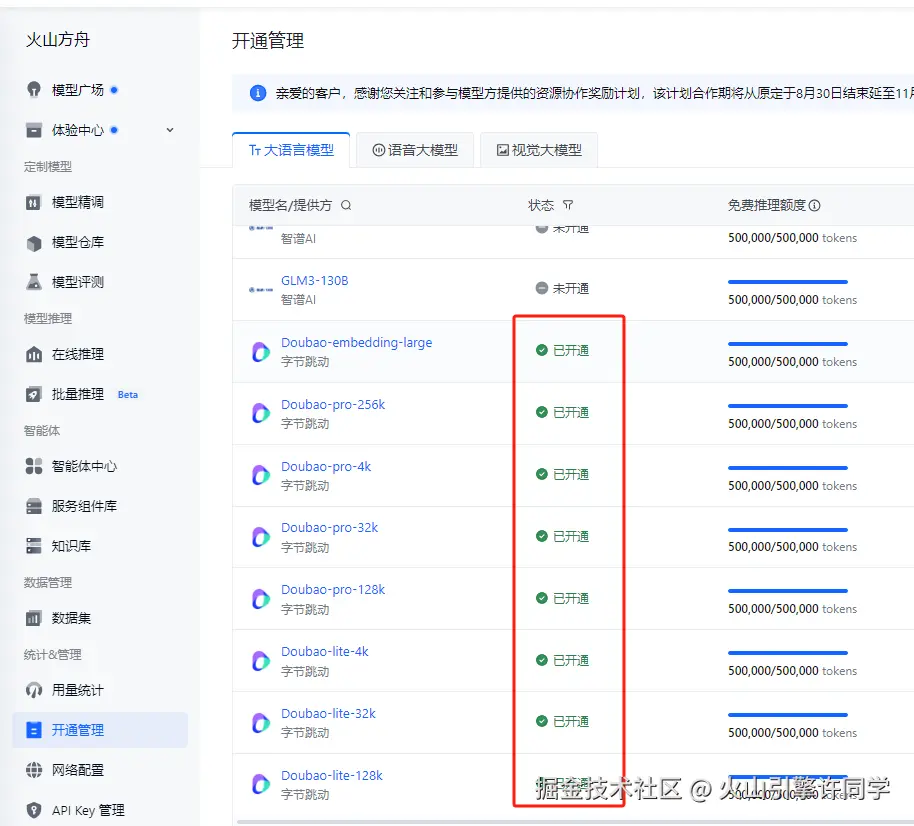
Task: Click the 火山方舟 title
Action: point(58,40)
